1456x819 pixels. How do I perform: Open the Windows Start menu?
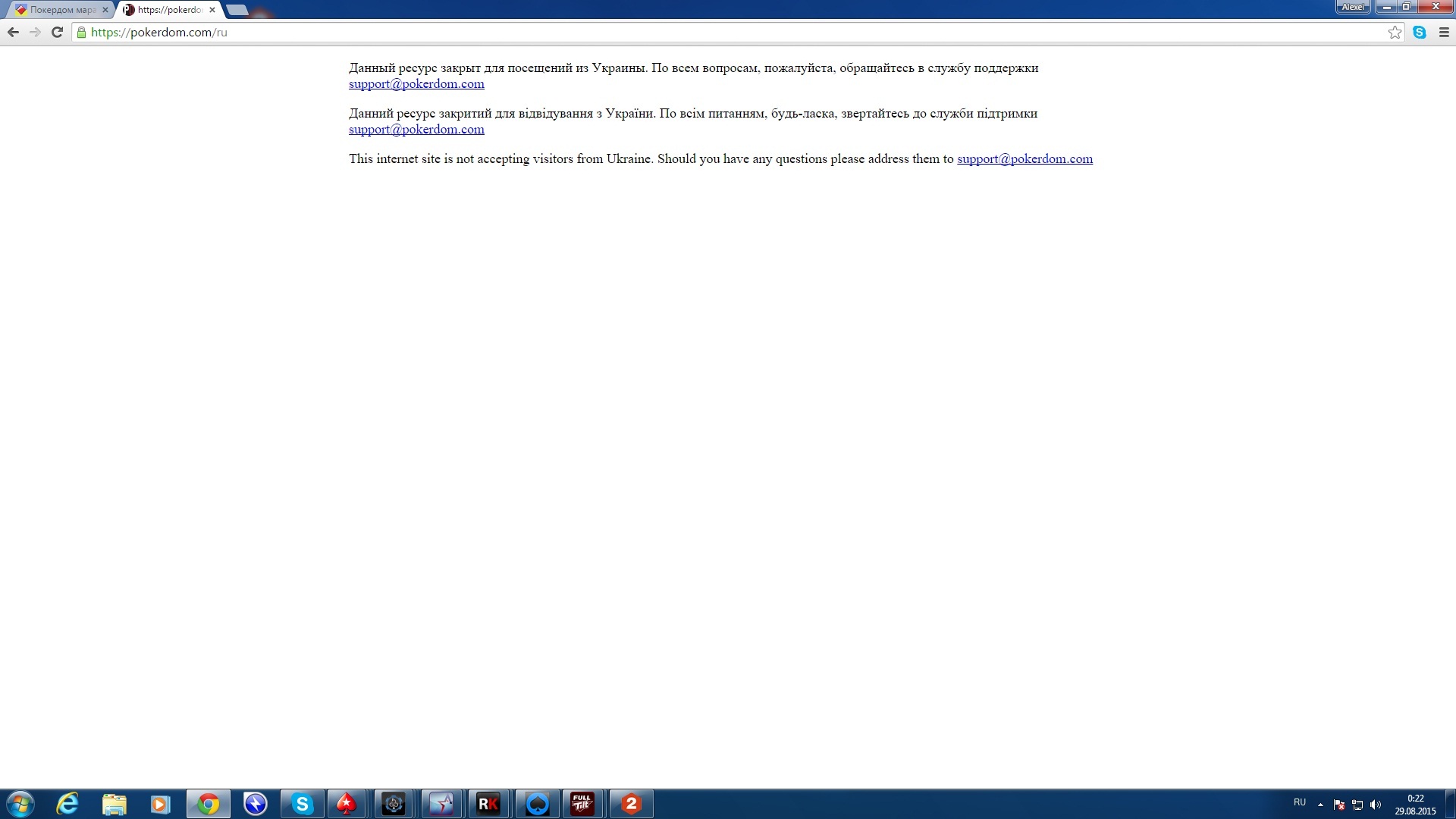[x=20, y=804]
